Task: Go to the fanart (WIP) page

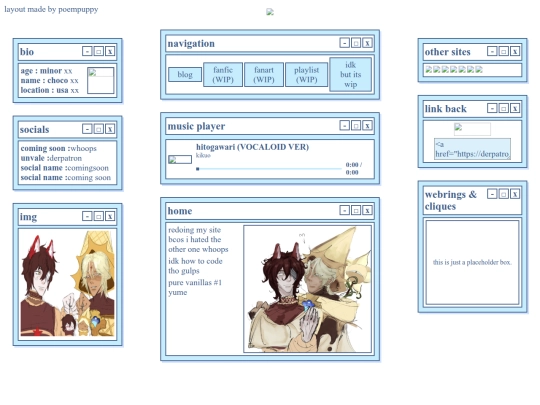Action: [264, 74]
